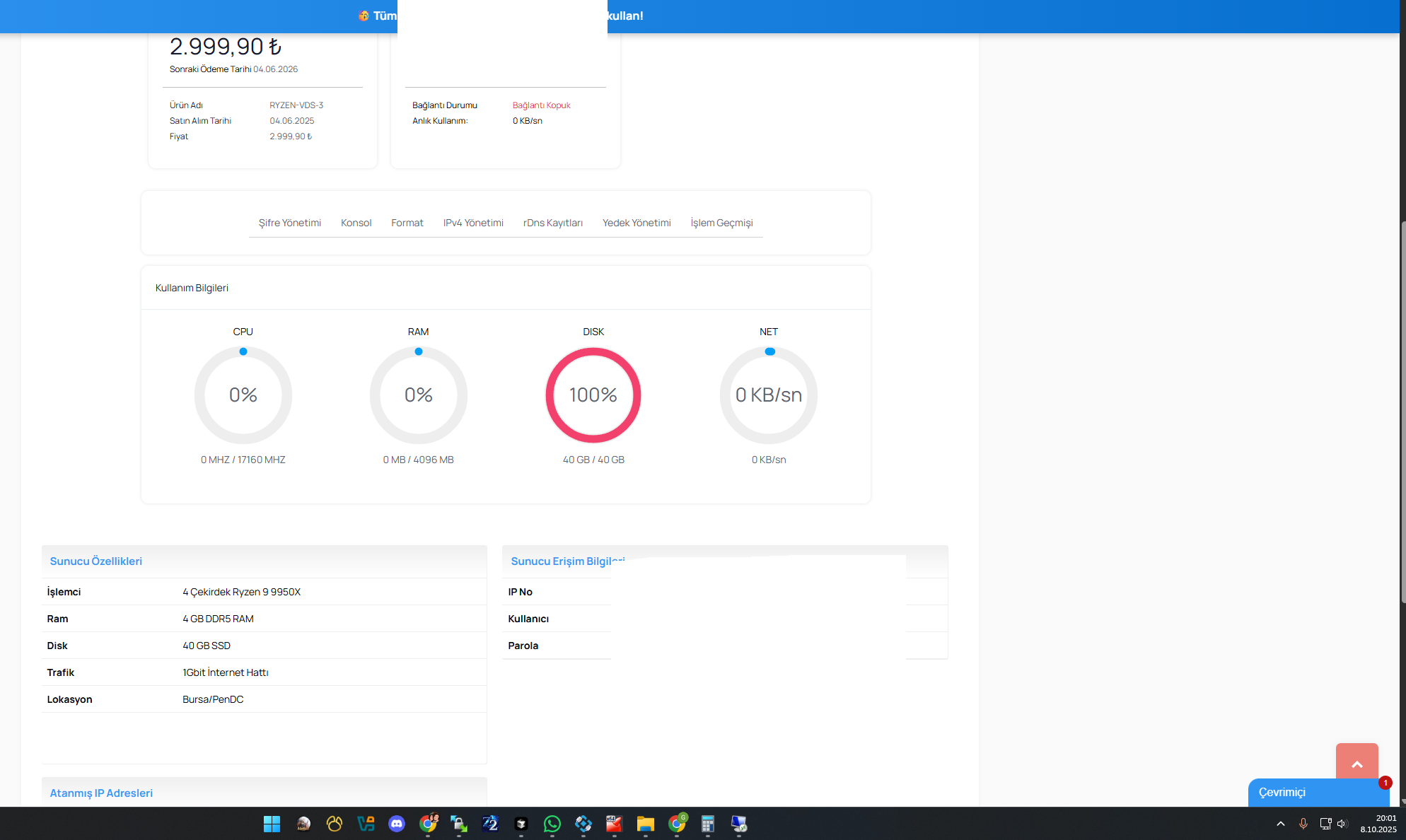Switch to the Konsol tab

point(356,223)
